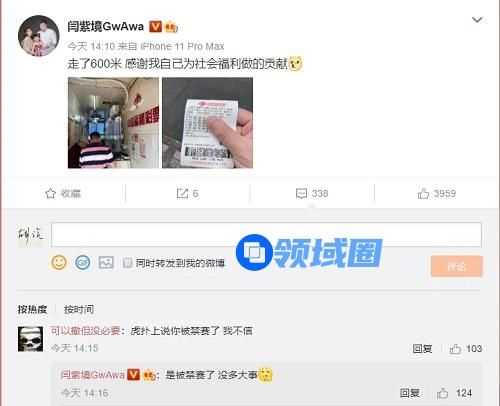This screenshot has height=406, width=500.
Task: Sort comments by popularity tab
Action: pos(32,310)
